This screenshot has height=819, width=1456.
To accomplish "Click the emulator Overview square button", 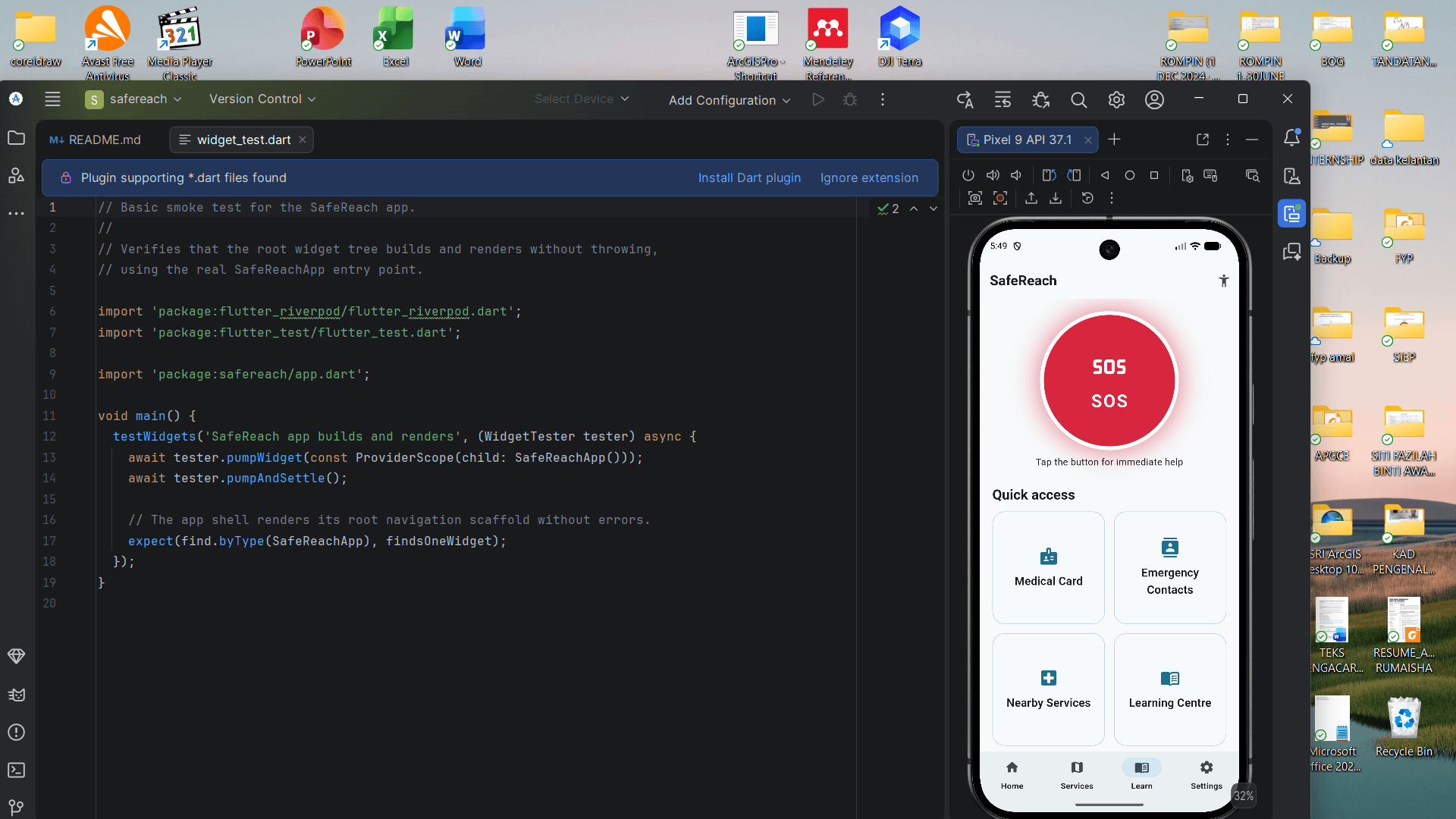I will (x=1154, y=175).
